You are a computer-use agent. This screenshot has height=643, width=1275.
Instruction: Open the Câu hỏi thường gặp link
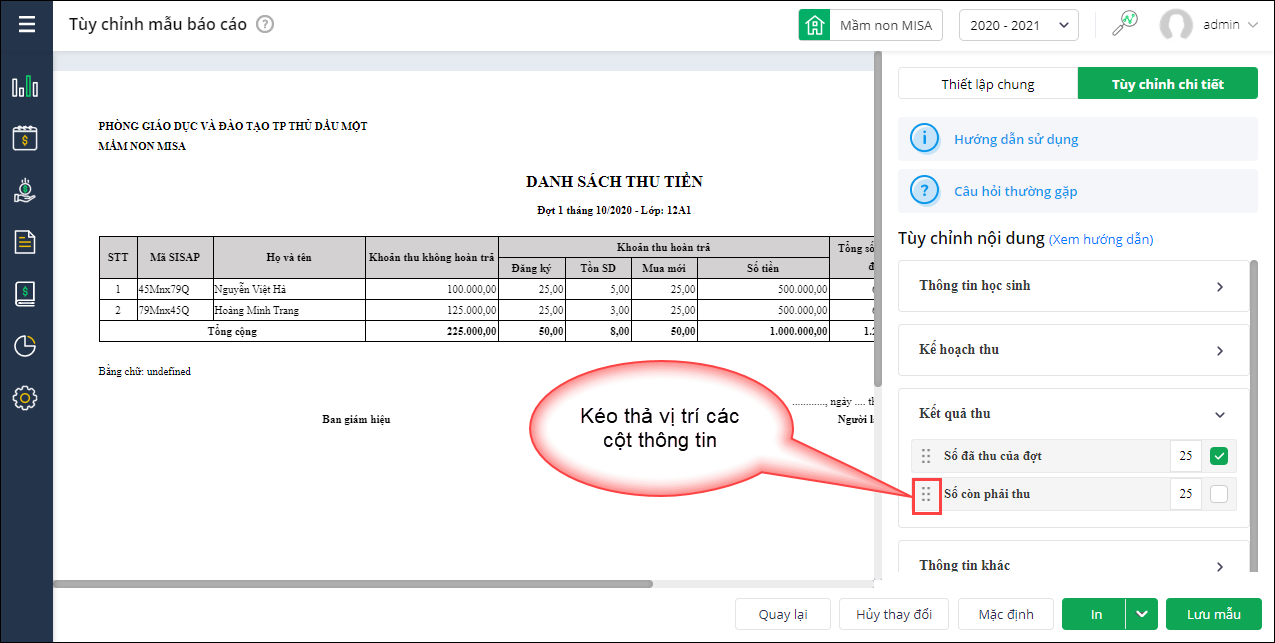pyautogui.click(x=1015, y=190)
